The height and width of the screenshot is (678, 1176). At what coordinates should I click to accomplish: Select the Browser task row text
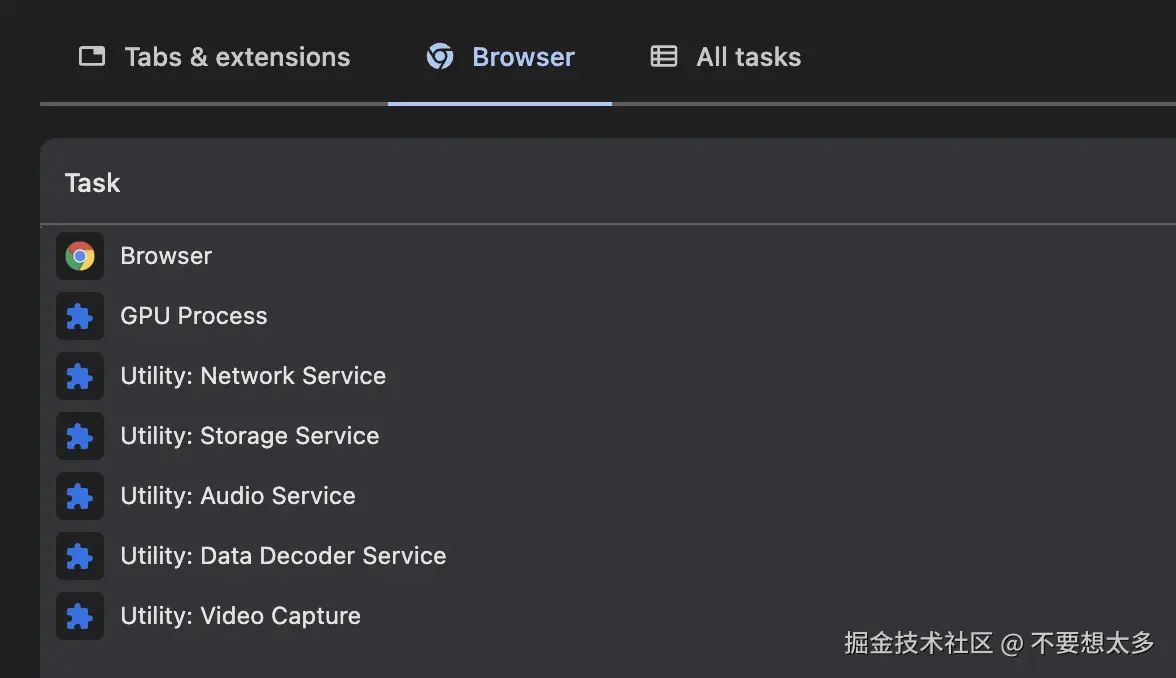(x=166, y=256)
